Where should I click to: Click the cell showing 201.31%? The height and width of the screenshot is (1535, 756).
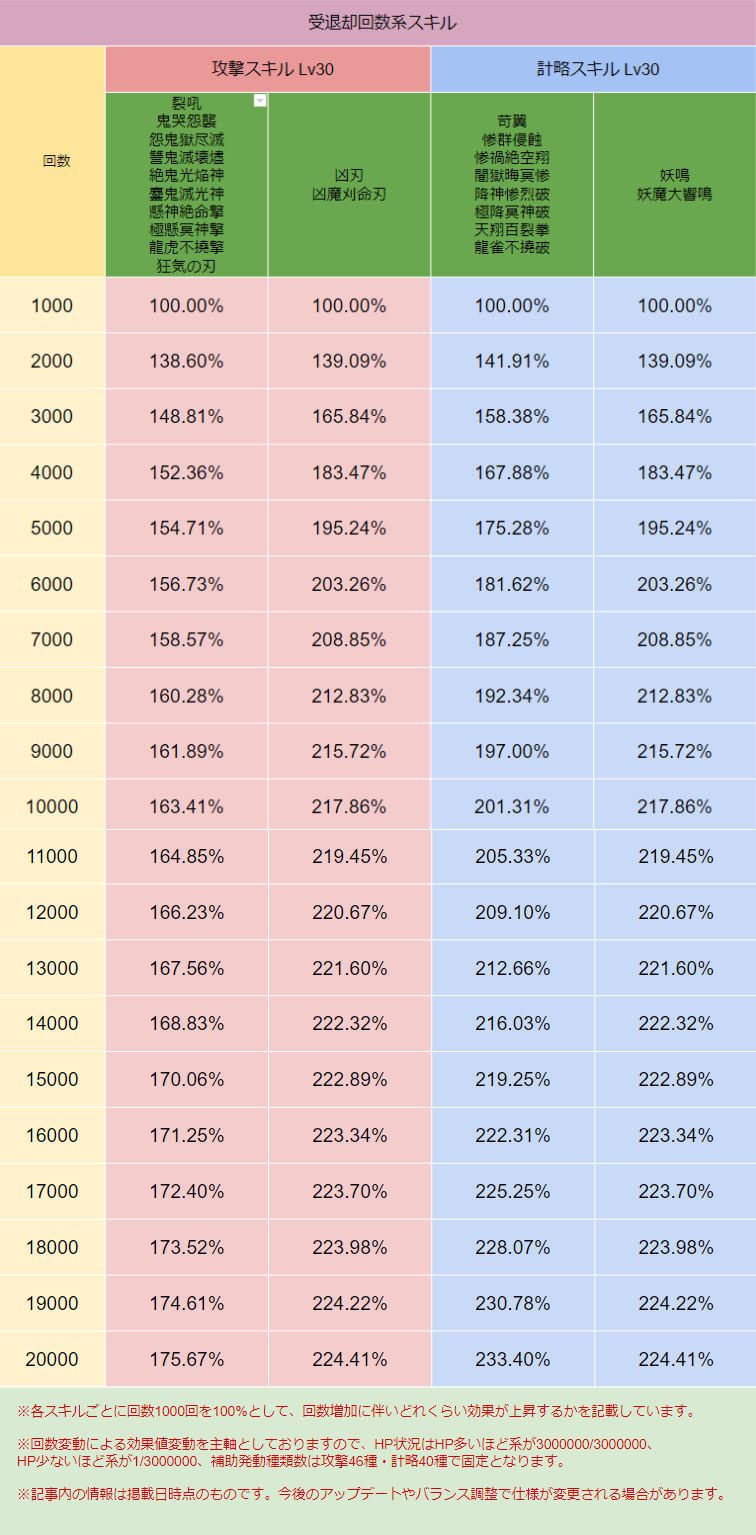512,807
